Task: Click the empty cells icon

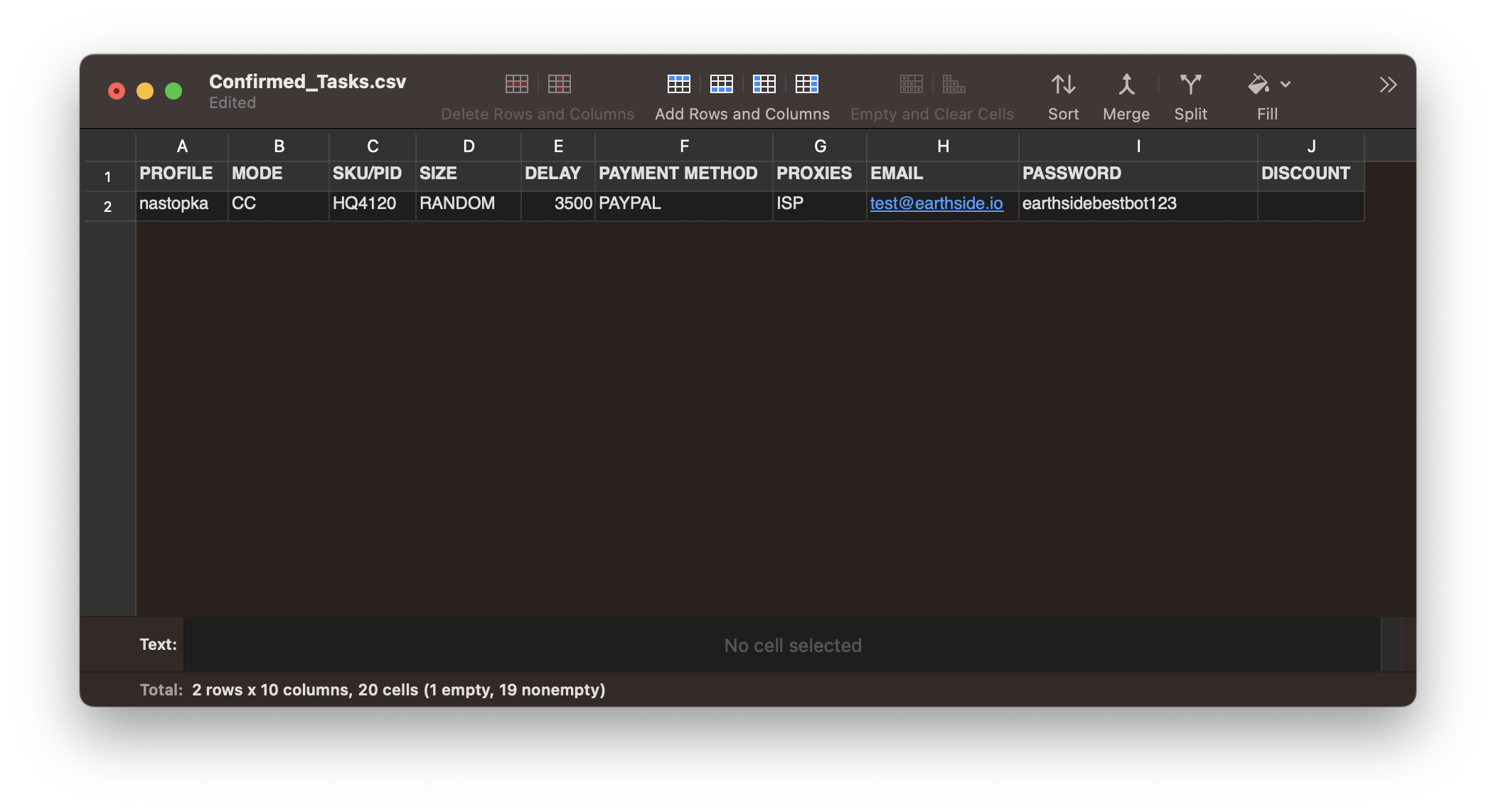Action: tap(911, 84)
